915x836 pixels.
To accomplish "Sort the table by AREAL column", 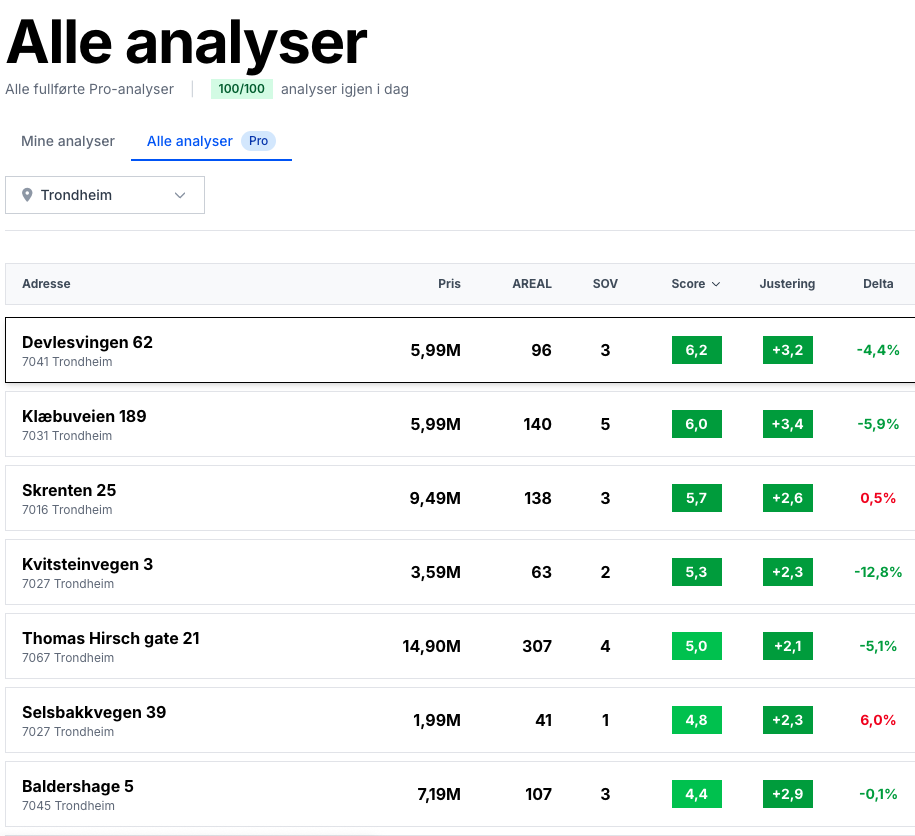I will [532, 284].
